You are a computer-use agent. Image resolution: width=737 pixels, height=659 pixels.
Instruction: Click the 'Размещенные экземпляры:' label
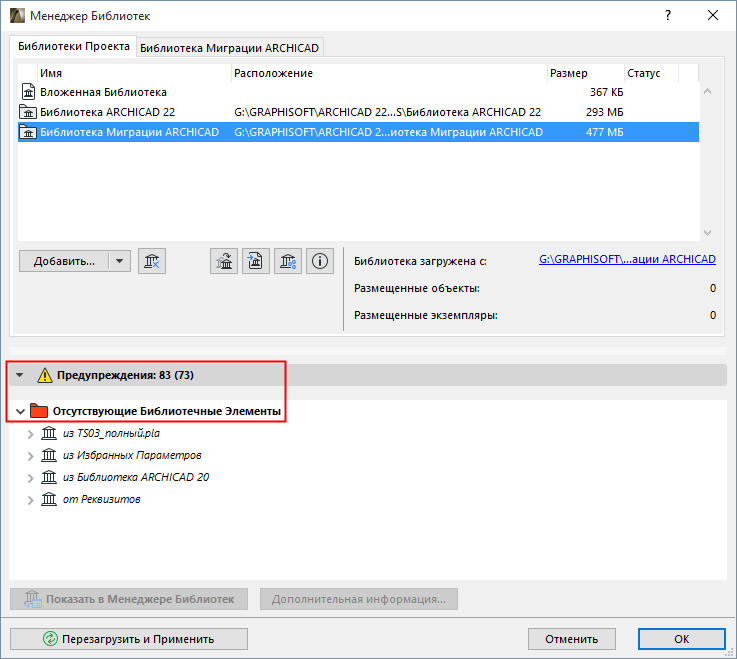click(425, 315)
